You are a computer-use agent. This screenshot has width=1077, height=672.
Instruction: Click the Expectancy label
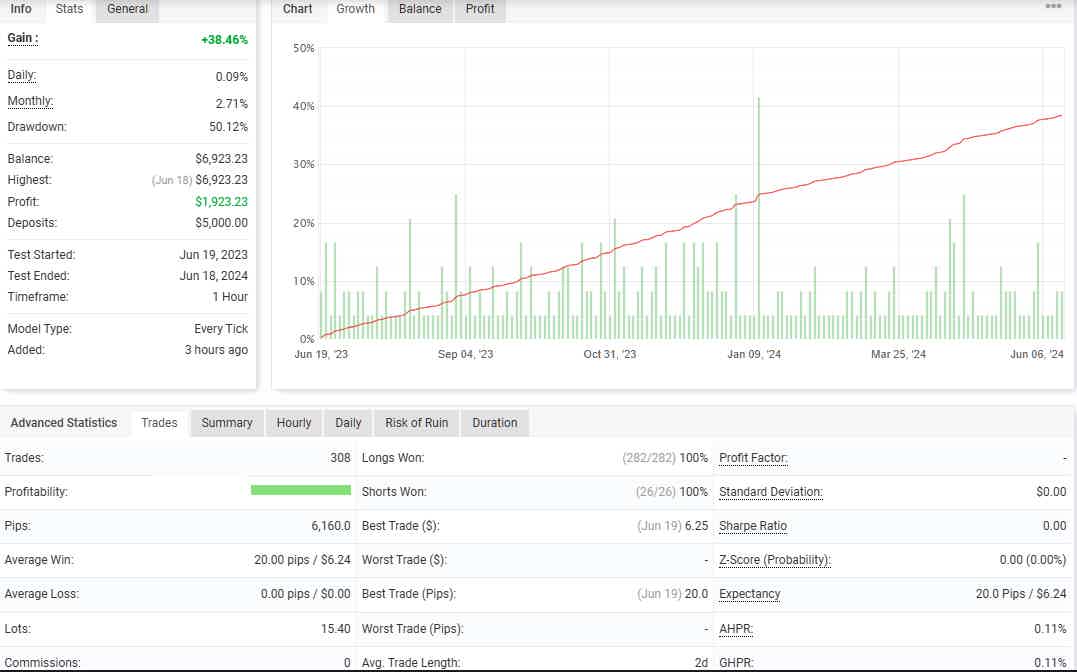[749, 594]
